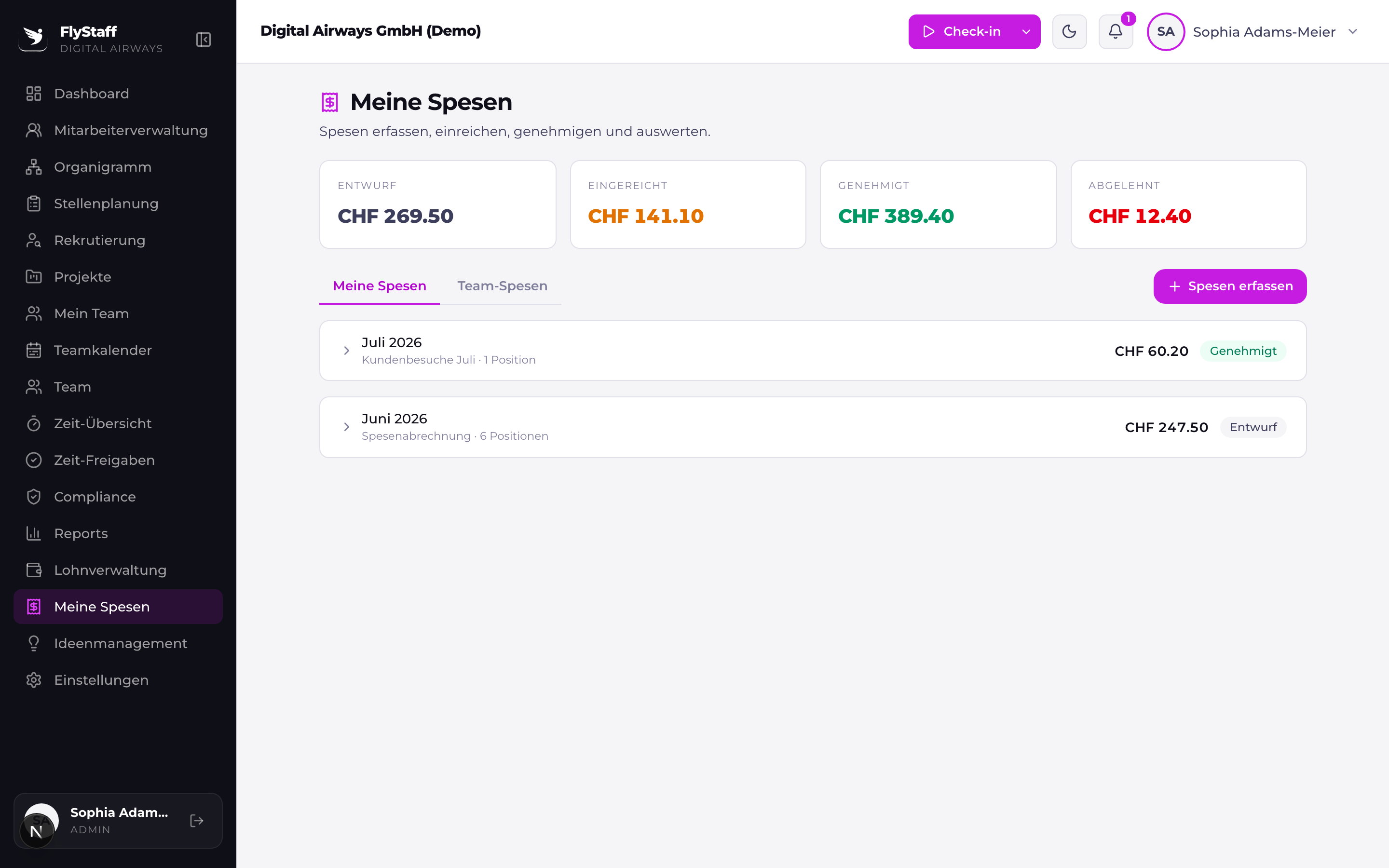Open the notifications bell
The image size is (1389, 868).
click(1115, 31)
